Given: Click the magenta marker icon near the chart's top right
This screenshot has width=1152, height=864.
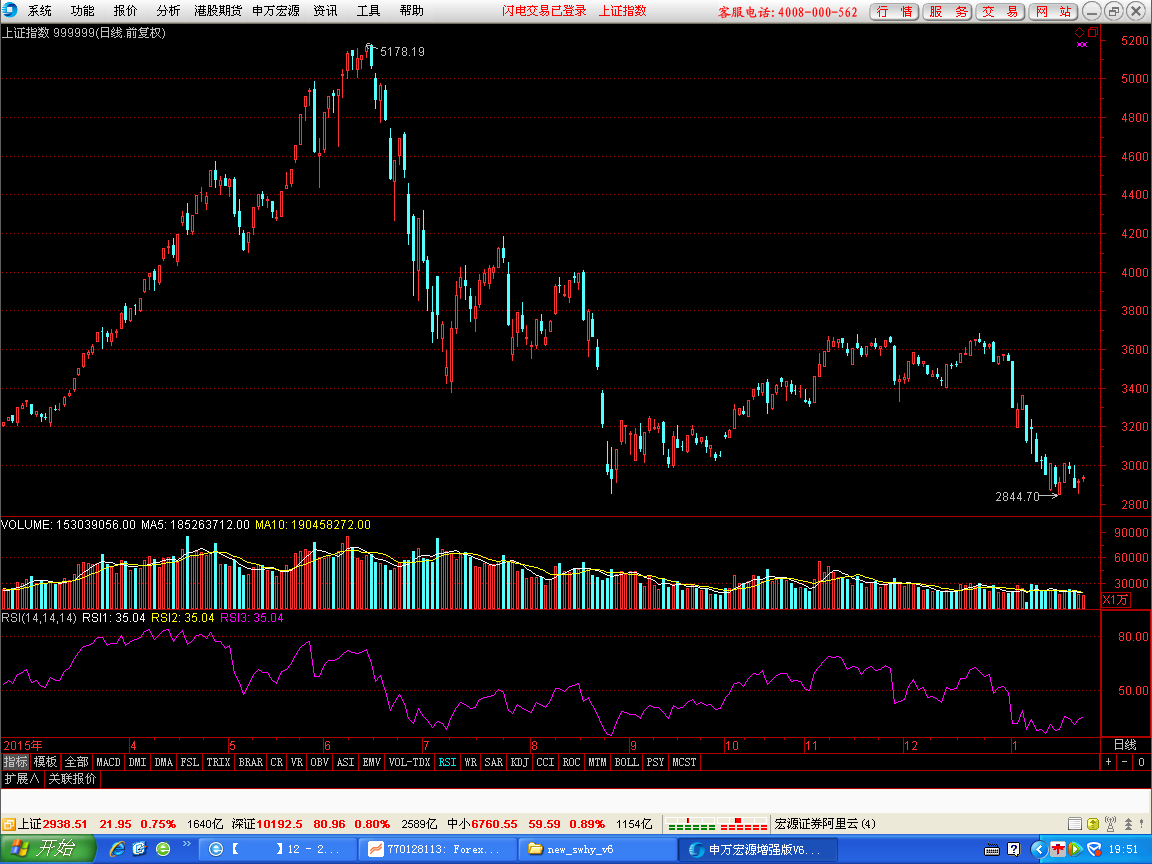Looking at the screenshot, I should coord(1081,44).
